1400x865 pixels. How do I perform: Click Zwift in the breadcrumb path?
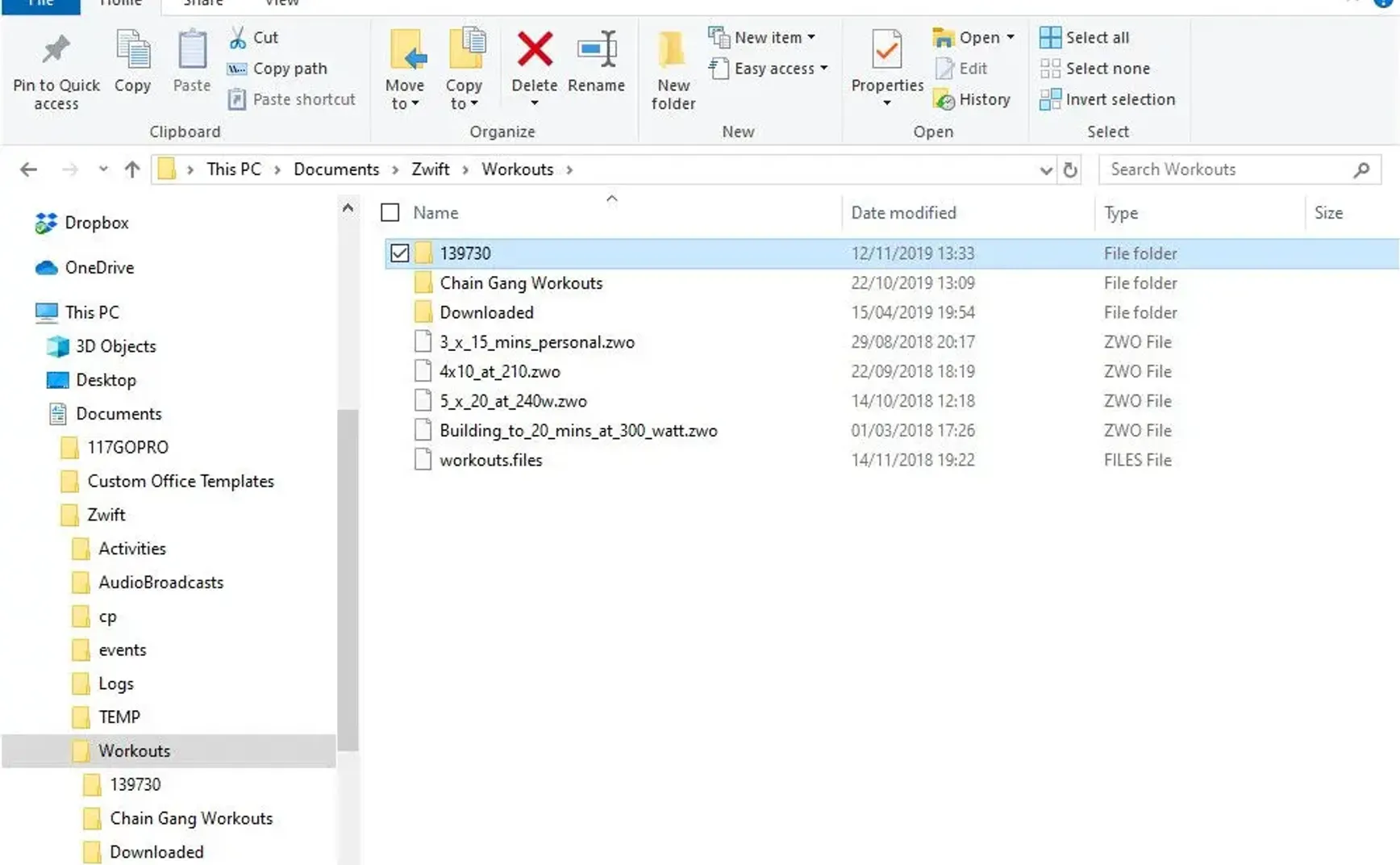[431, 169]
